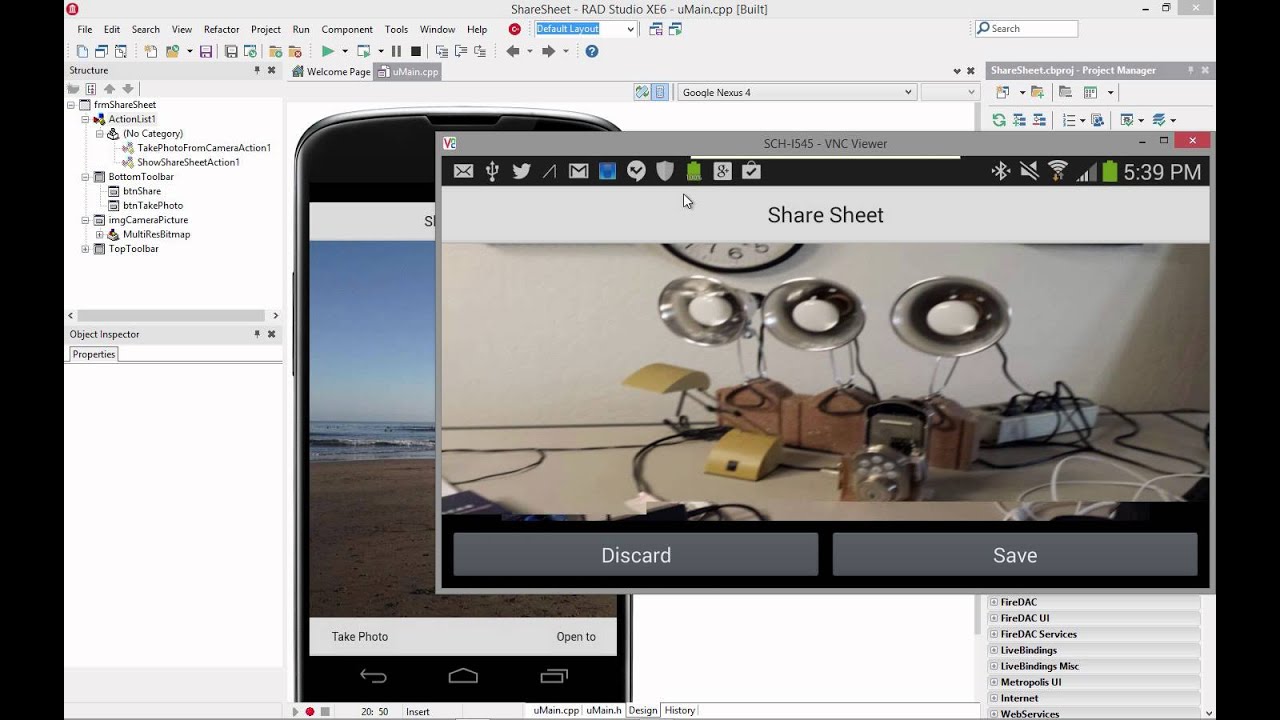Switch to the History bottom tab

point(679,710)
